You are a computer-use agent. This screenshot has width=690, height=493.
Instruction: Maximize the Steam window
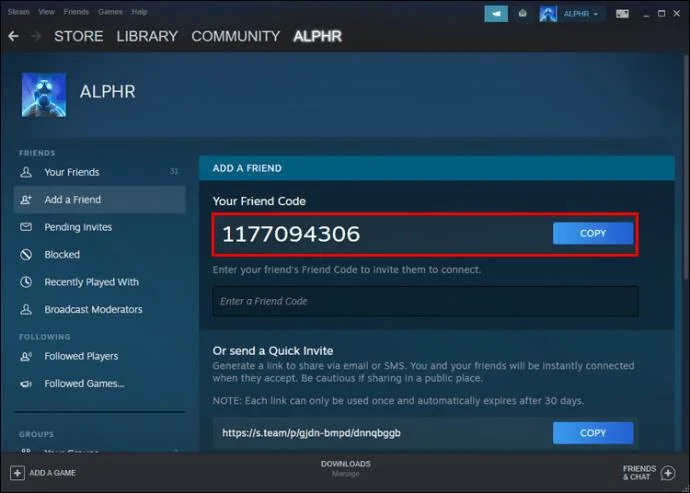click(661, 14)
